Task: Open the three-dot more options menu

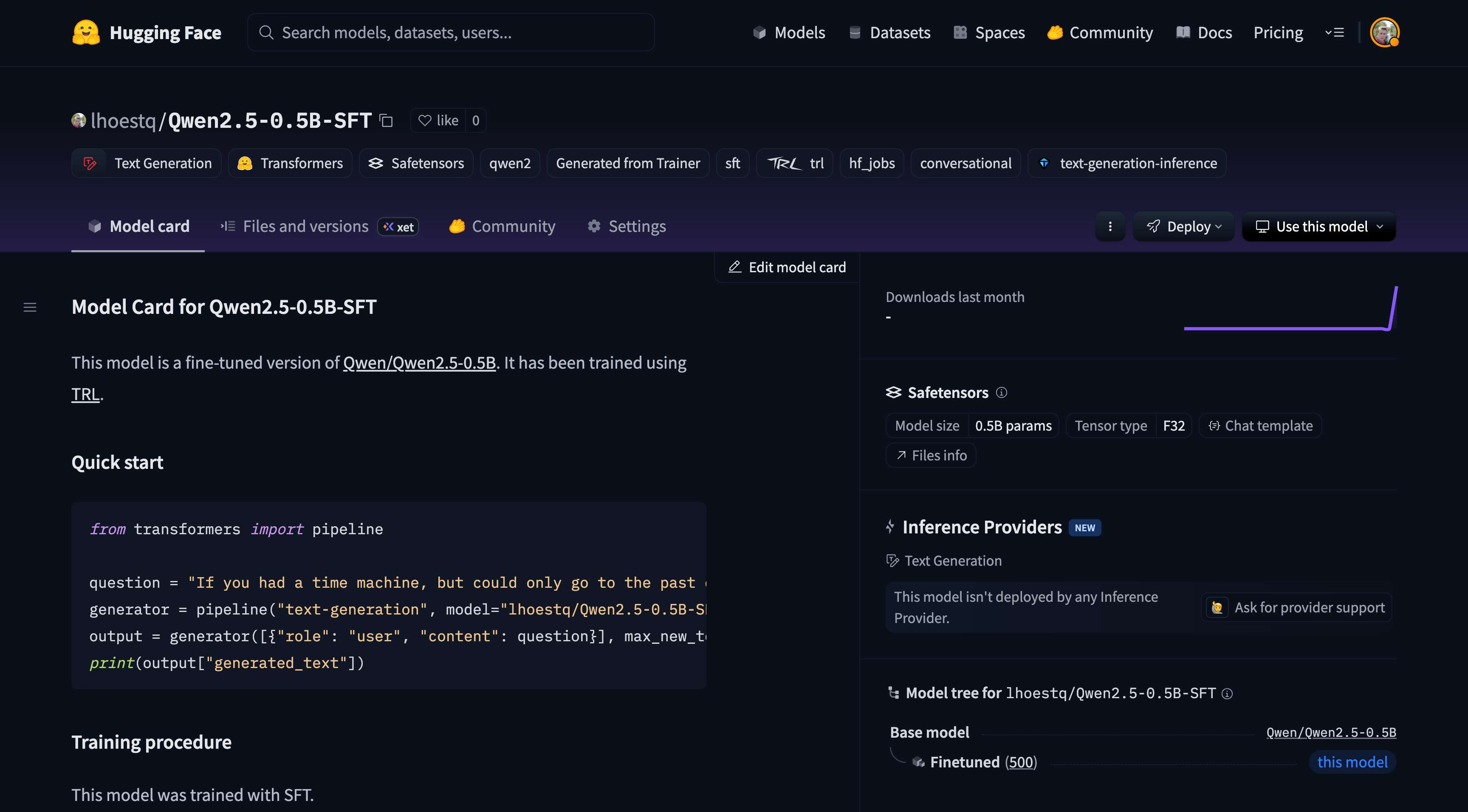Action: point(1109,227)
